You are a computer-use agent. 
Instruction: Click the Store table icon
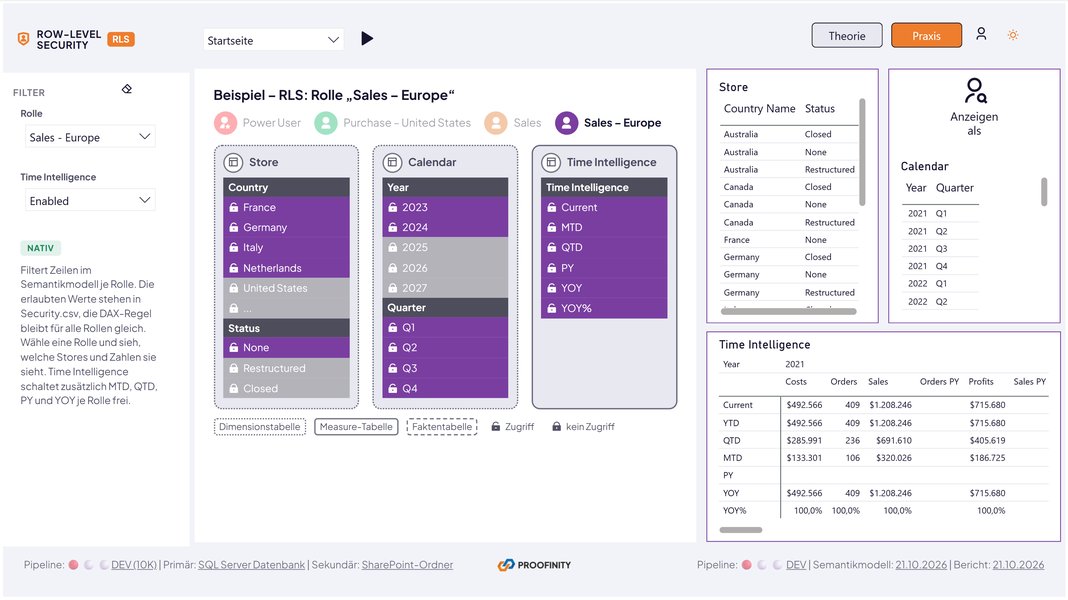[233, 162]
